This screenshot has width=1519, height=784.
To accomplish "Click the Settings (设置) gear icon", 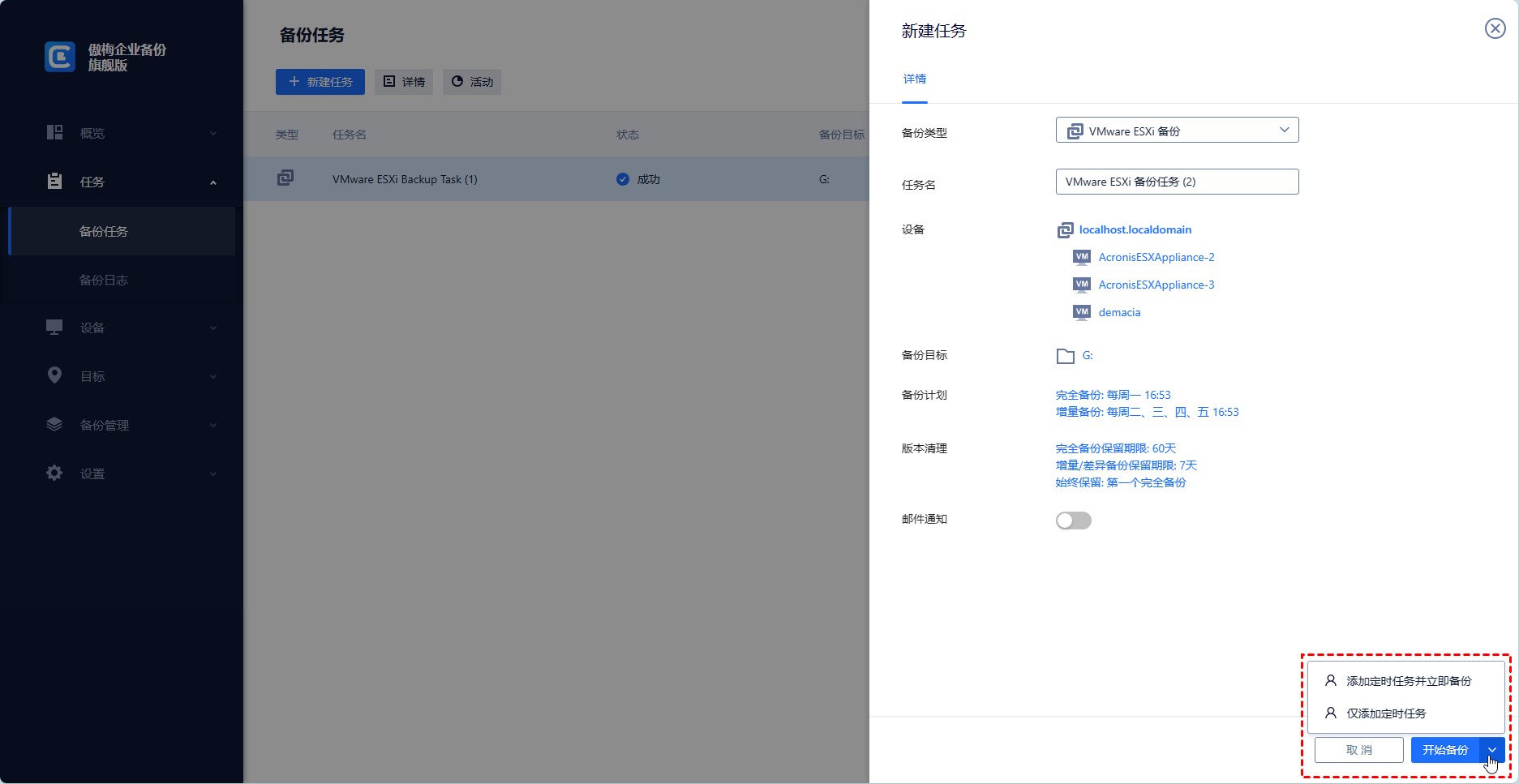I will point(54,473).
